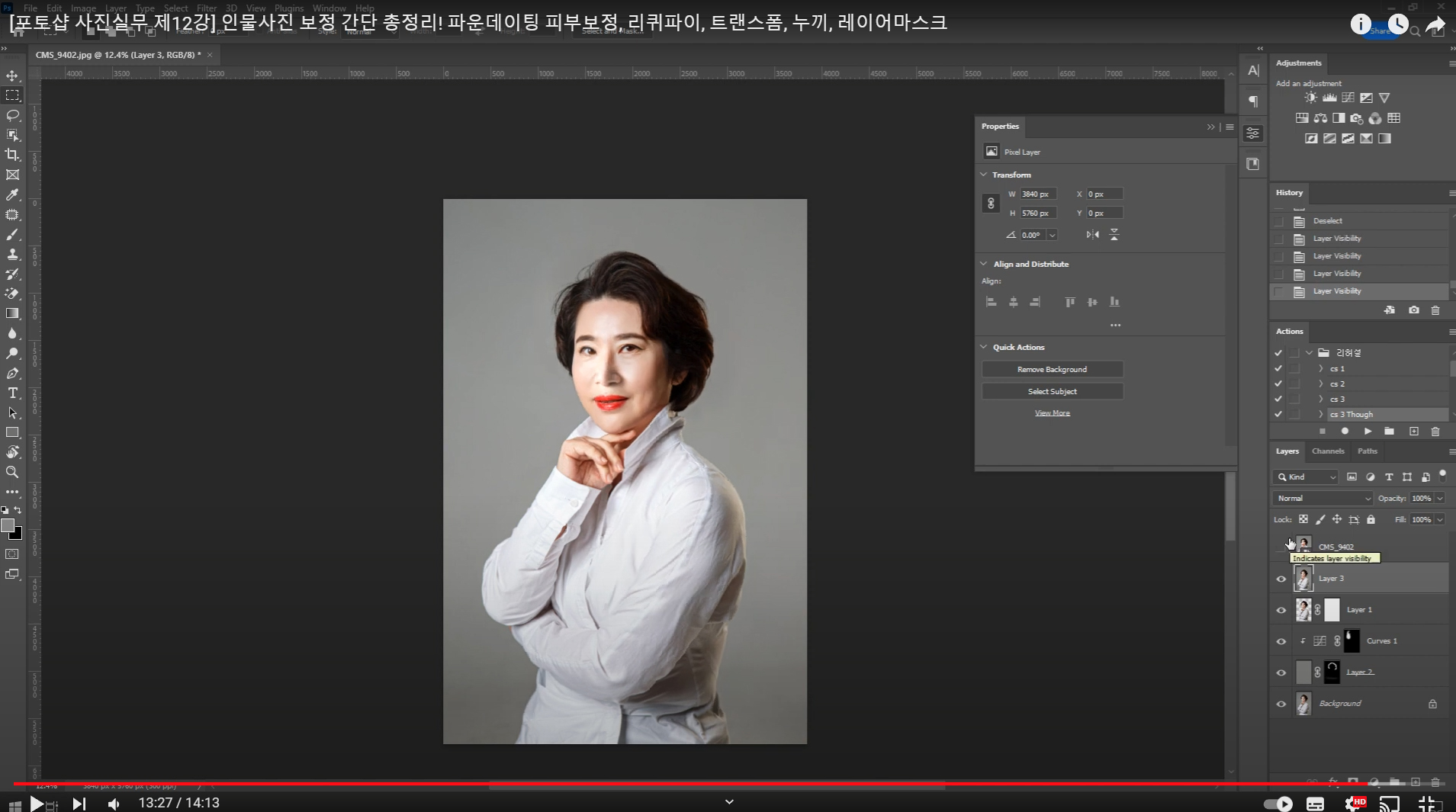Begin recording an action

click(x=1345, y=432)
